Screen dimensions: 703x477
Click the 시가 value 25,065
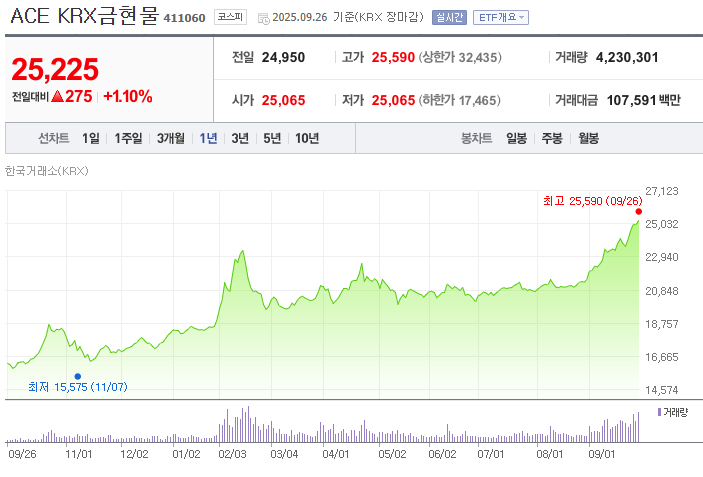[283, 100]
